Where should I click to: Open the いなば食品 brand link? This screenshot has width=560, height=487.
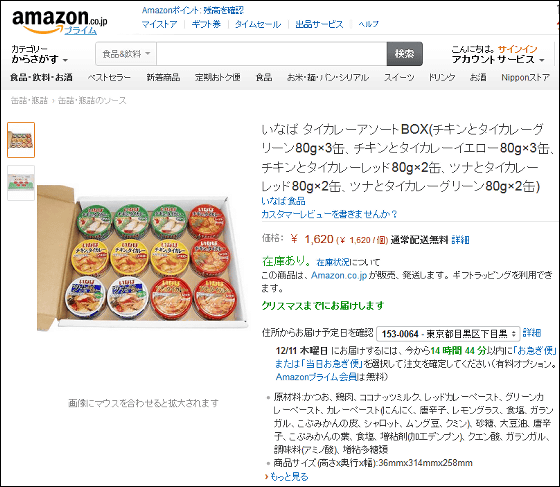(283, 201)
